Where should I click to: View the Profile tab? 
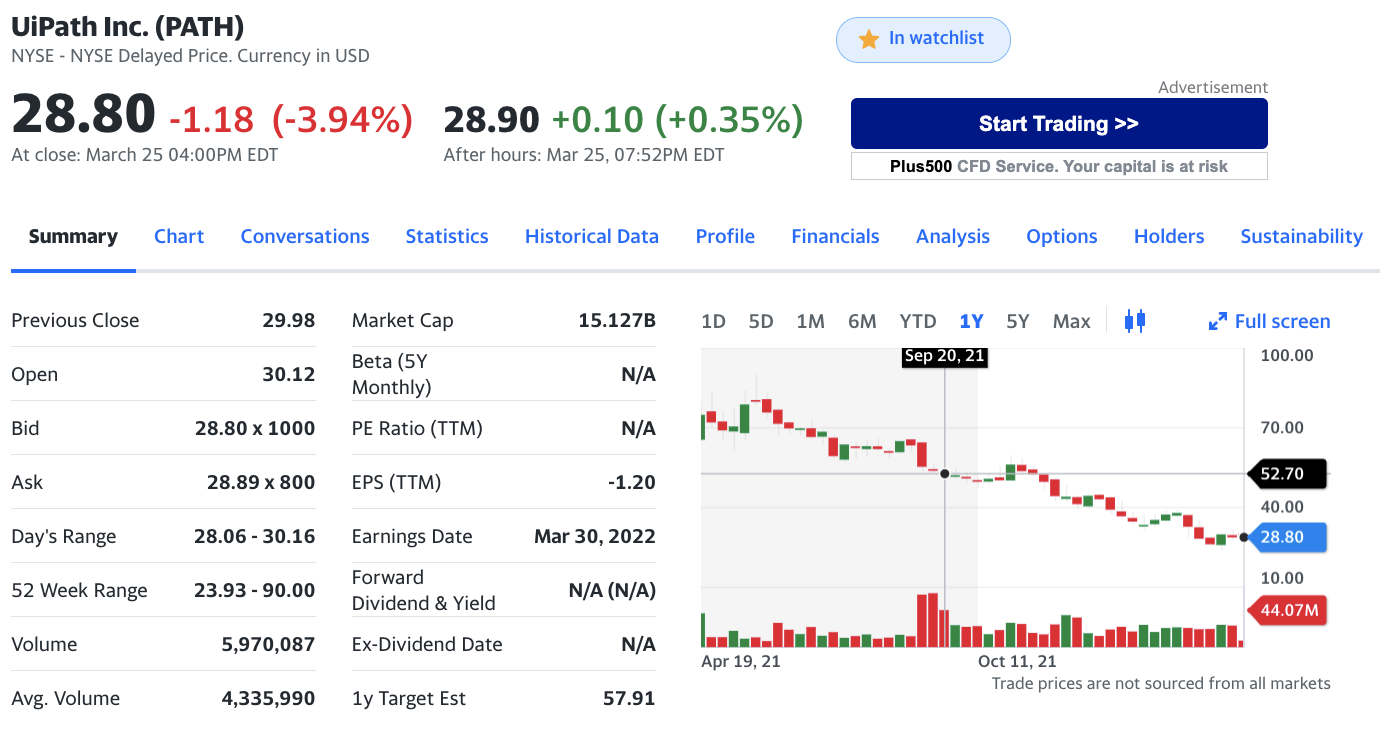tap(725, 237)
